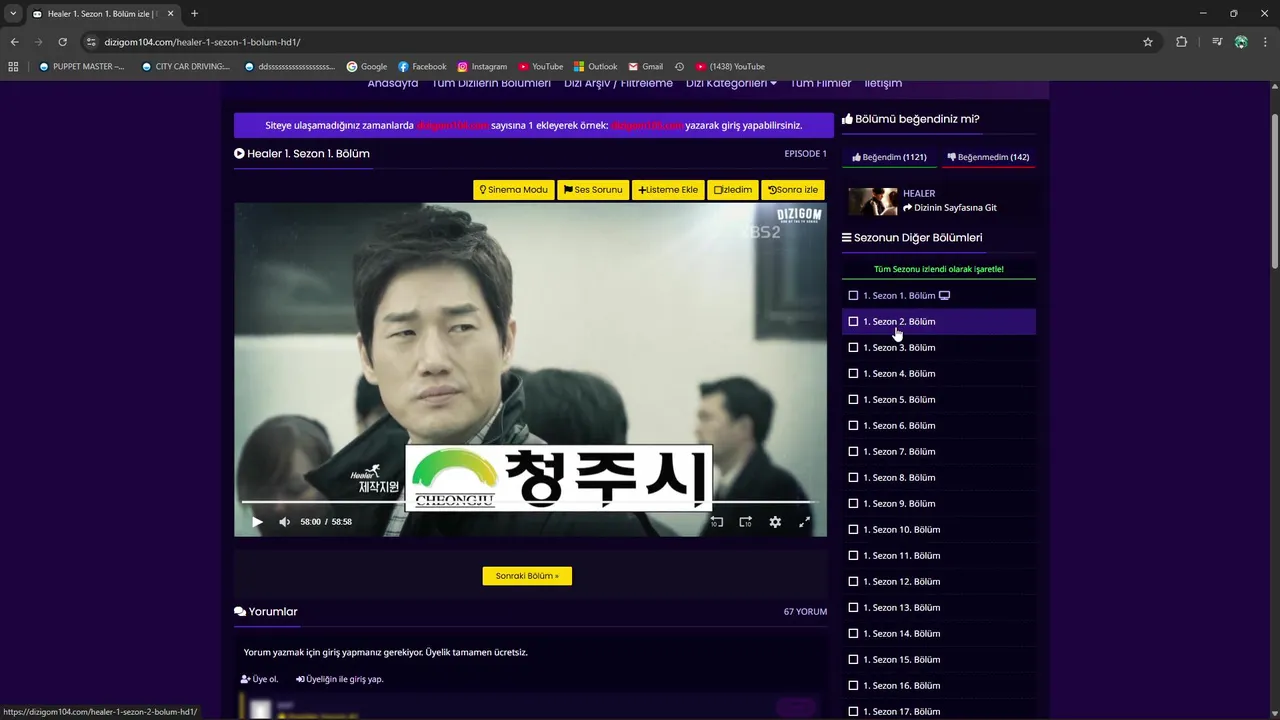Open the browser extensions icon
Viewport: 1280px width, 720px height.
coord(1182,42)
